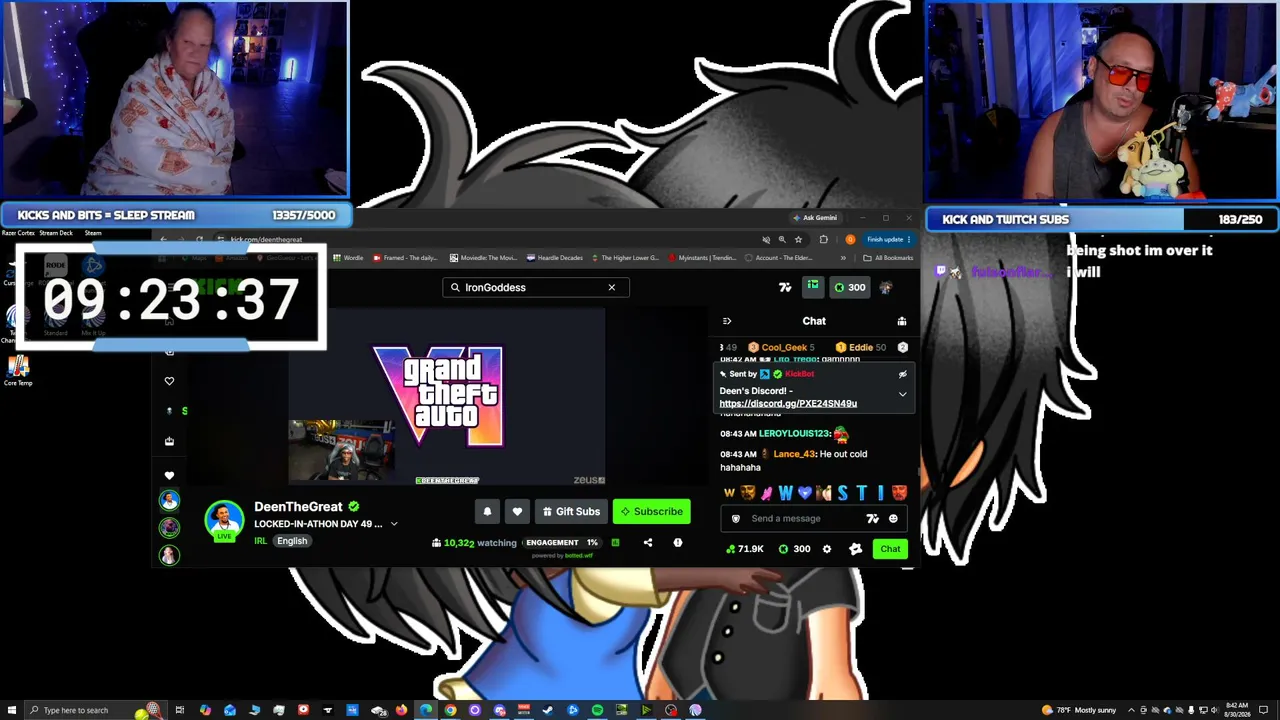1280x720 pixels.
Task: Click Lance_43 username in chat
Action: pyautogui.click(x=794, y=454)
